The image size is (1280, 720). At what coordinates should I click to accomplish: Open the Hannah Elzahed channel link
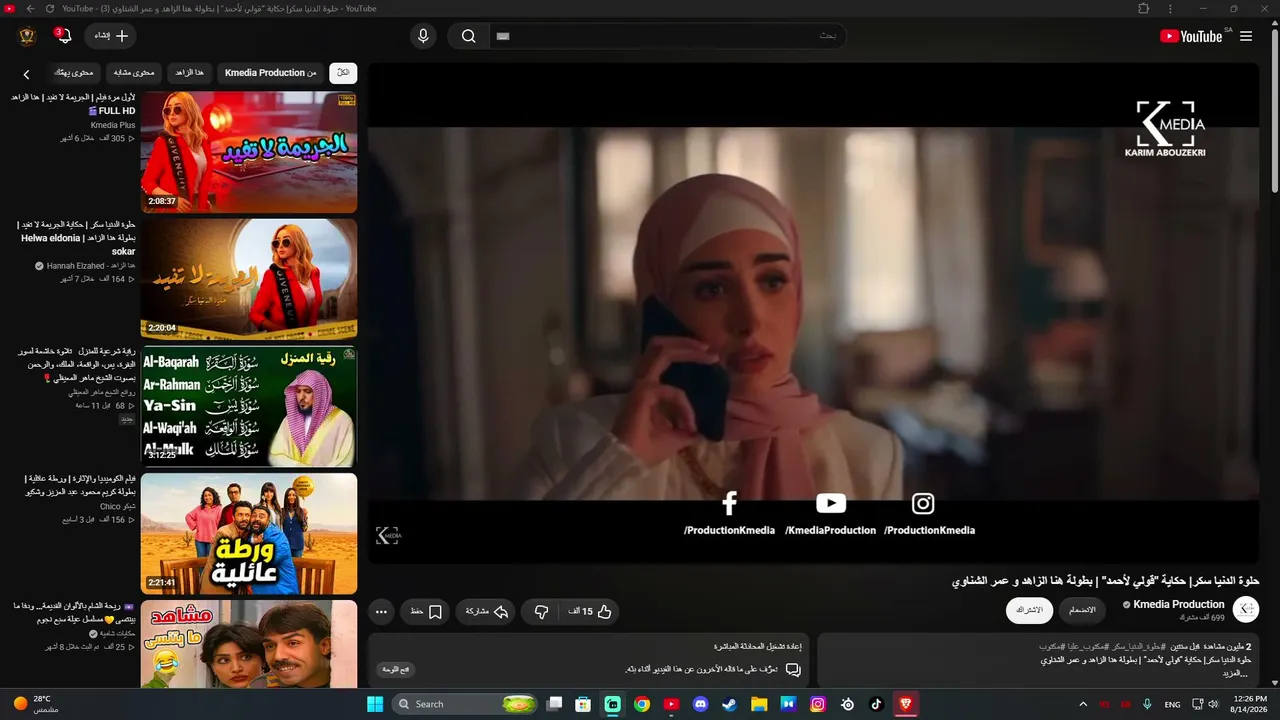click(x=90, y=266)
